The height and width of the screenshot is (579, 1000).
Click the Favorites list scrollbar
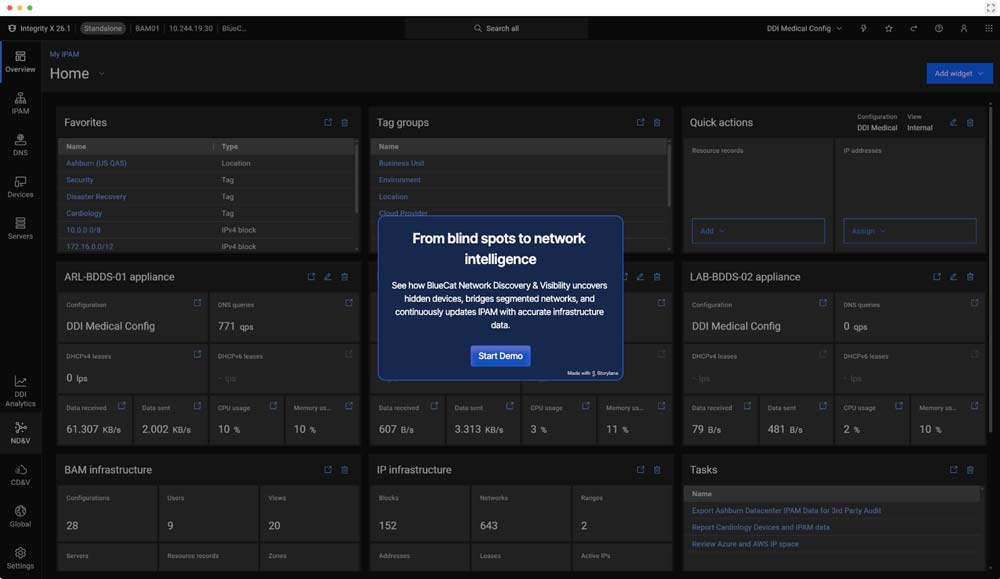pyautogui.click(x=356, y=177)
